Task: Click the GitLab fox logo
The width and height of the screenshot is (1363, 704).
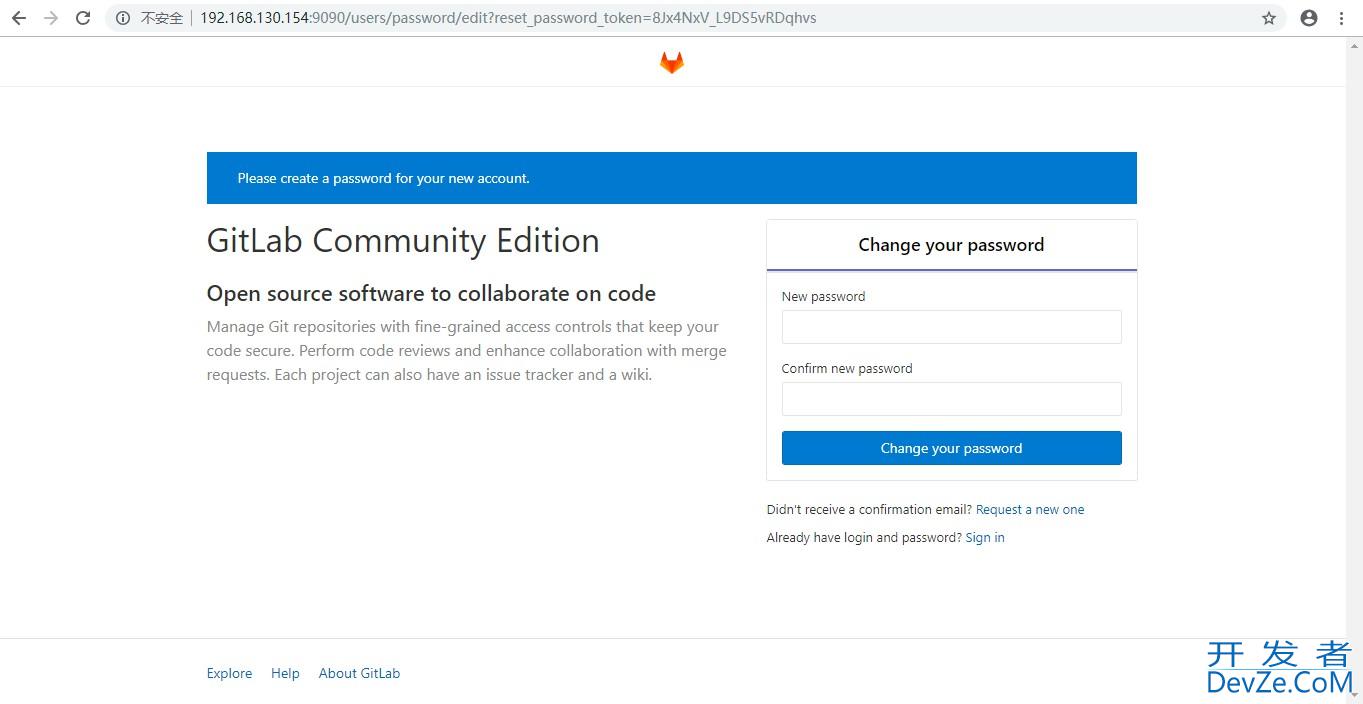Action: tap(672, 62)
